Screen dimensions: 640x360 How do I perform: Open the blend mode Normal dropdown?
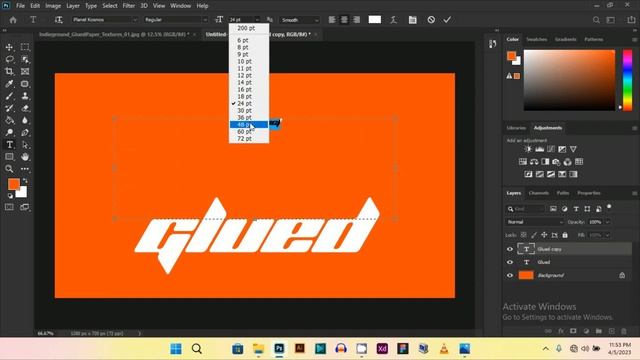pos(535,222)
